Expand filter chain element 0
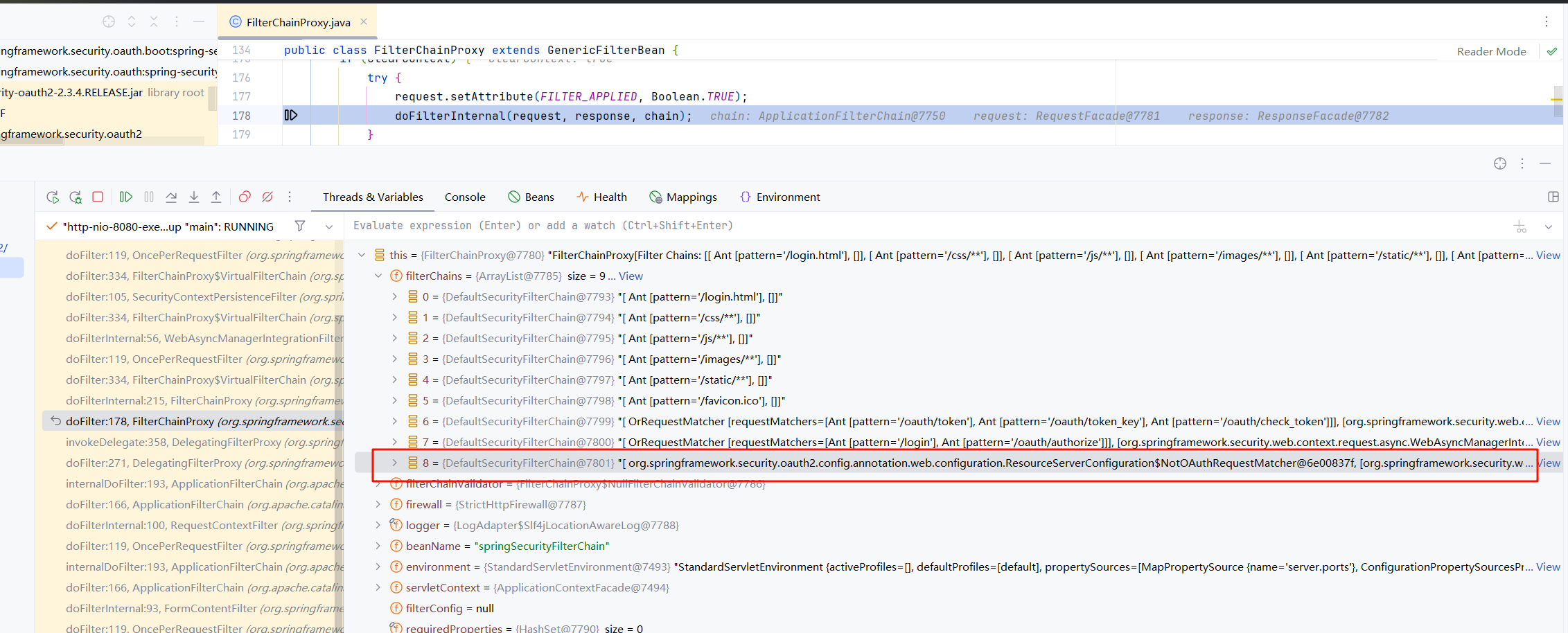This screenshot has height=633, width=1568. [x=395, y=296]
